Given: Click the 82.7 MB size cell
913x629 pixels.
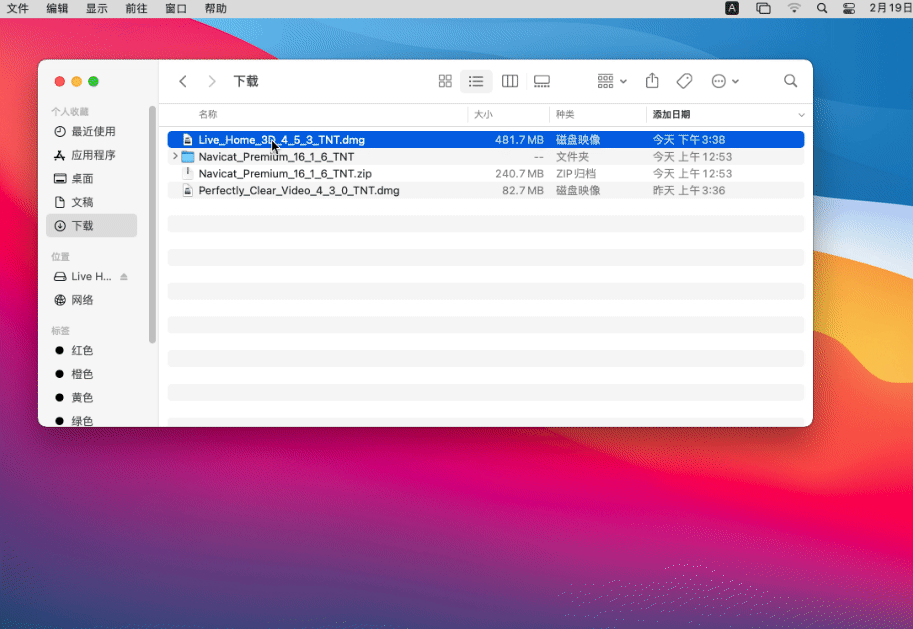Looking at the screenshot, I should point(522,190).
